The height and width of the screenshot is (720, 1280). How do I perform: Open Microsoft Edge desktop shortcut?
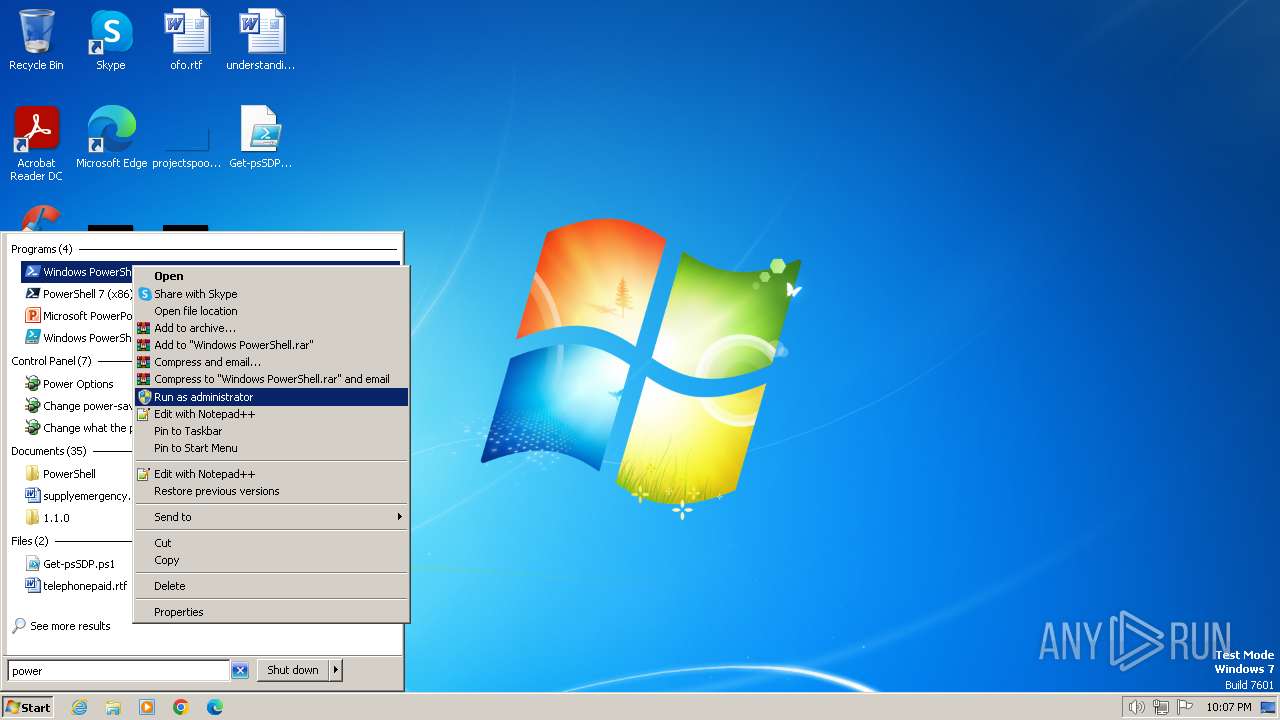111,138
